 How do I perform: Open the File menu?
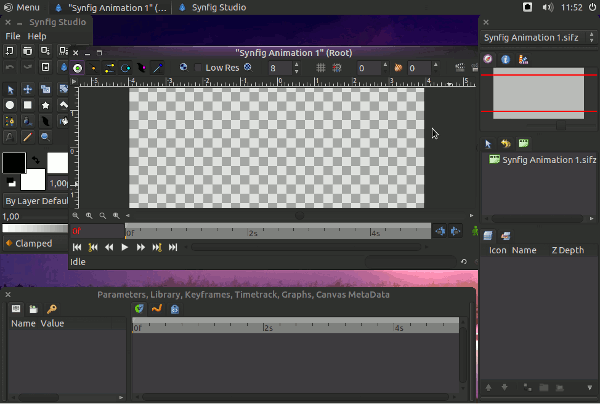pos(13,36)
